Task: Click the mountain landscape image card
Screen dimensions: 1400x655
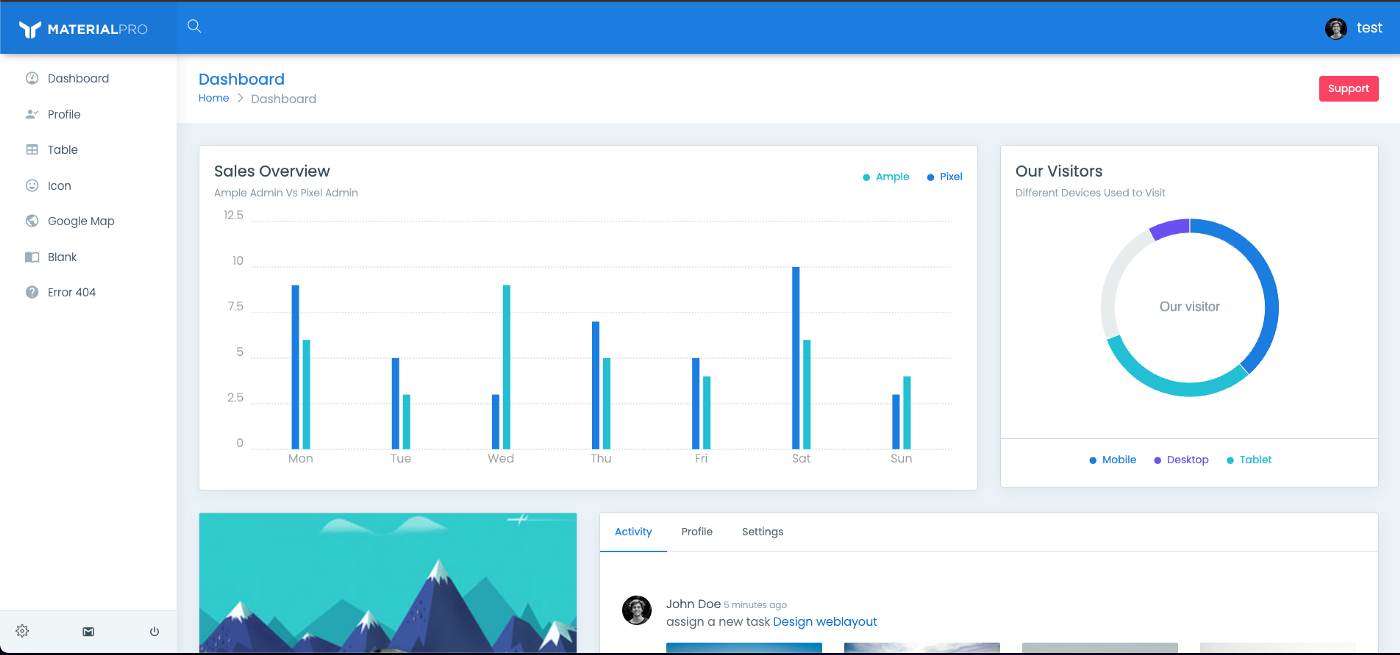Action: [388, 583]
